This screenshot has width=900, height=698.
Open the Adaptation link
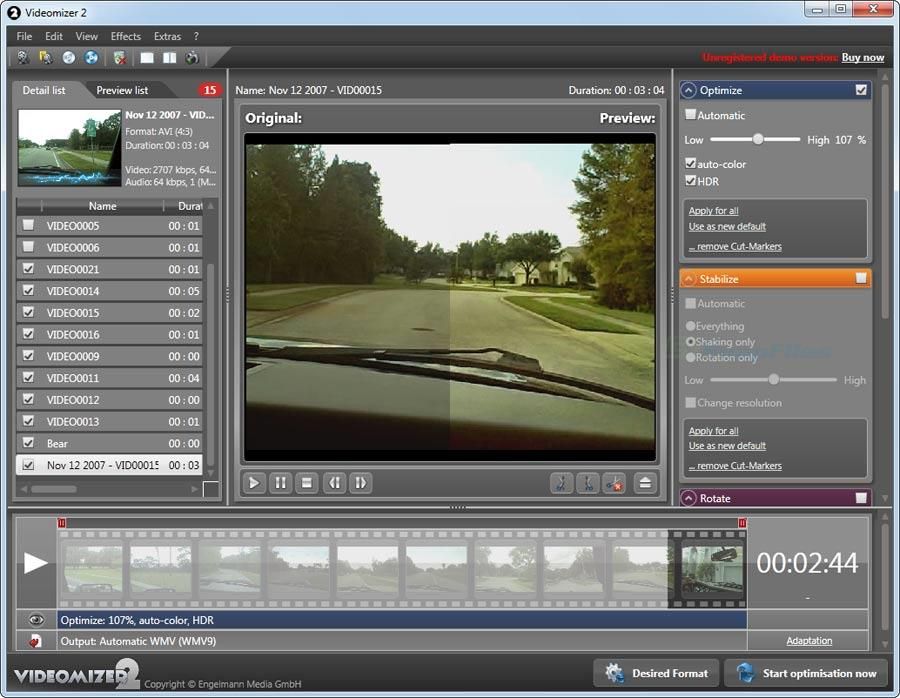click(809, 641)
